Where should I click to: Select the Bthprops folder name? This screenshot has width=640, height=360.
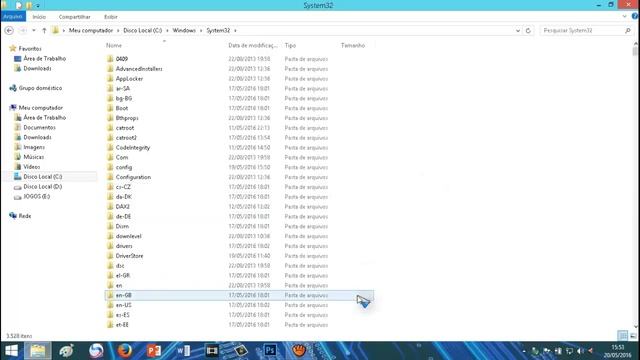click(127, 118)
